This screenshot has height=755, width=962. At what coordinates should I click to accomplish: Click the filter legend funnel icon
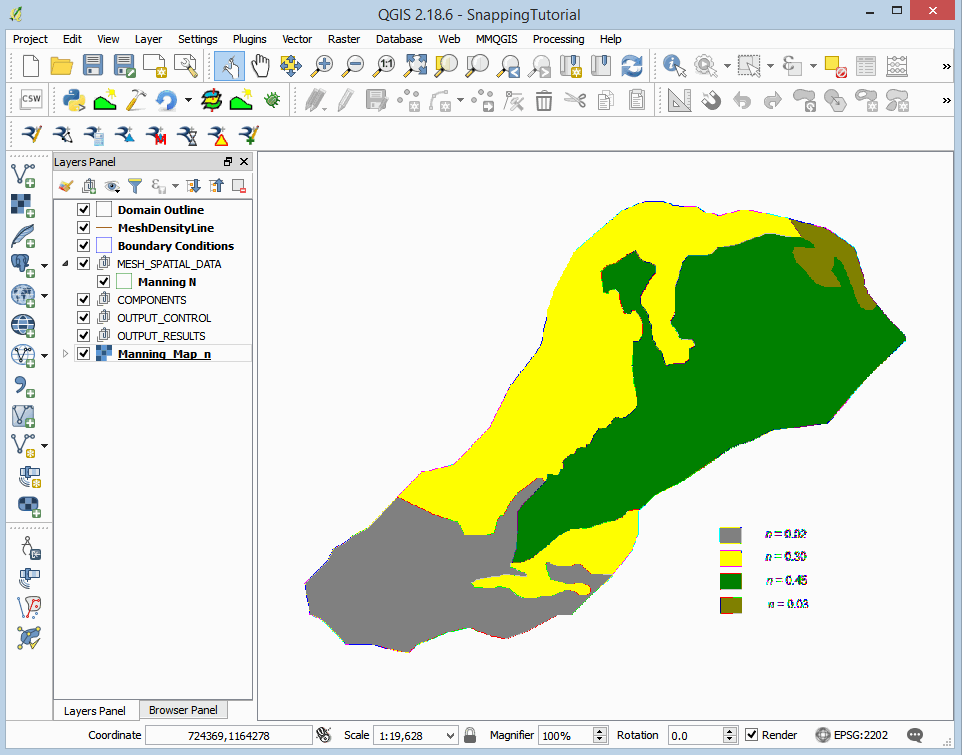[x=135, y=186]
